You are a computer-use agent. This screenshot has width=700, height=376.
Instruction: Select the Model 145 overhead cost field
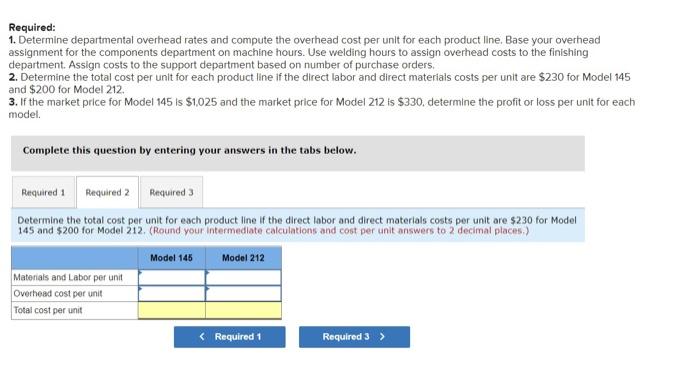point(172,294)
